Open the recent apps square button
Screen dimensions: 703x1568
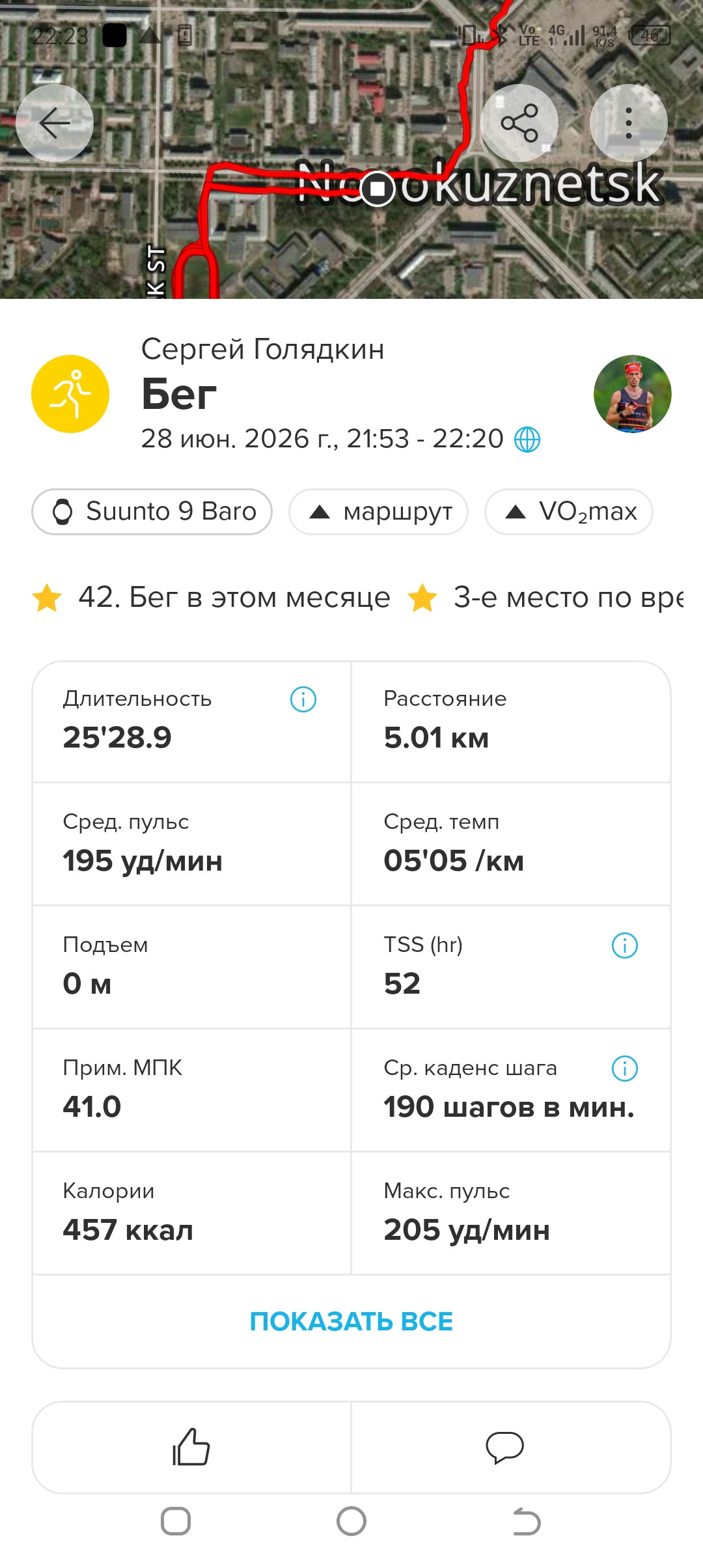pyautogui.click(x=176, y=1522)
